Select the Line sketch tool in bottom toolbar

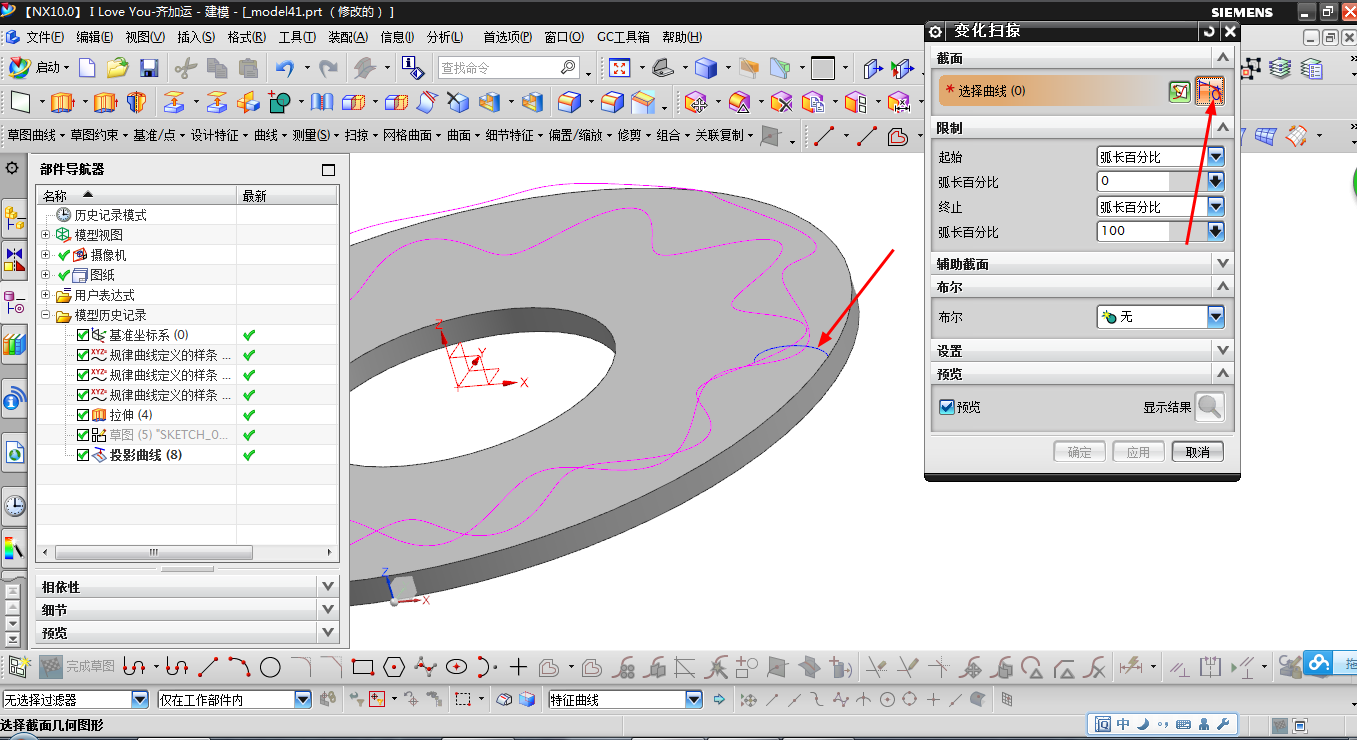208,667
